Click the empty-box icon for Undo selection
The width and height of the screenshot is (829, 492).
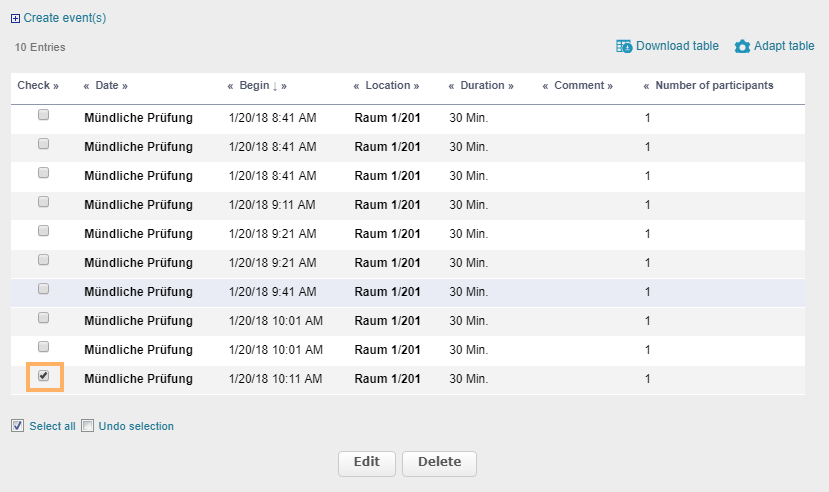tap(87, 426)
